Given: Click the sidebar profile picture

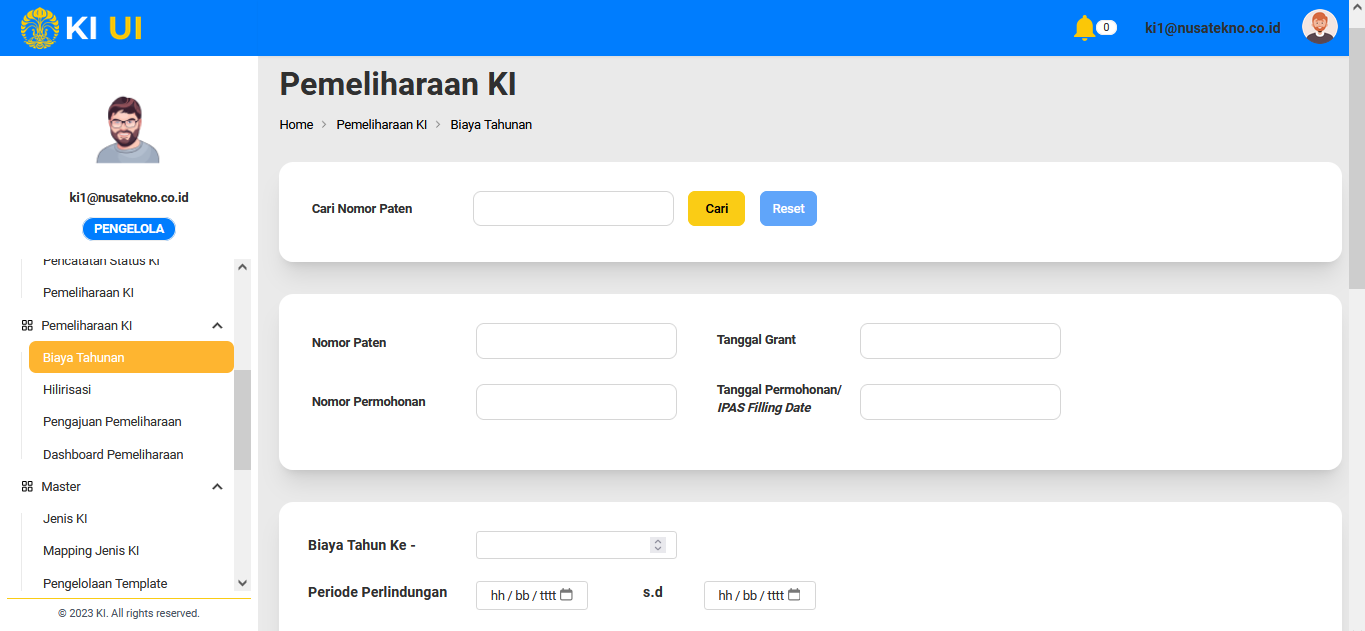Looking at the screenshot, I should click(x=128, y=130).
